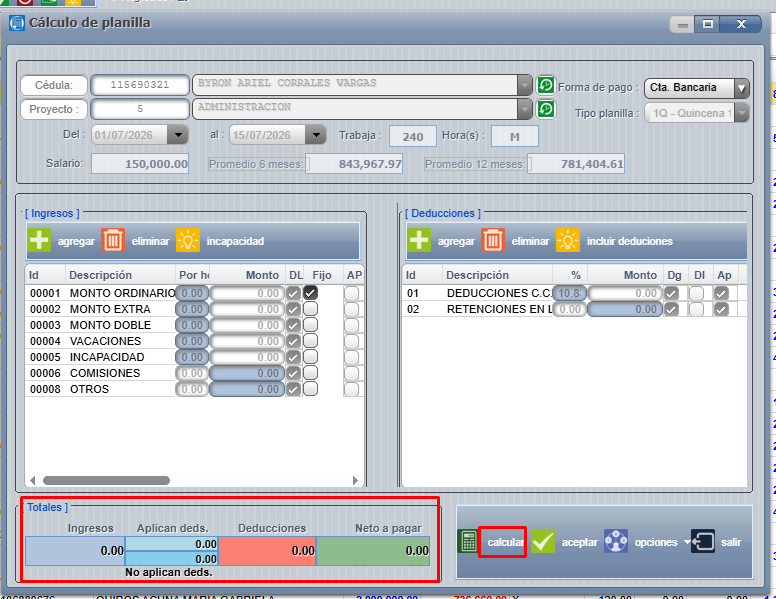This screenshot has width=776, height=599.
Task: Click the red Deducciones total box
Action: 267,551
